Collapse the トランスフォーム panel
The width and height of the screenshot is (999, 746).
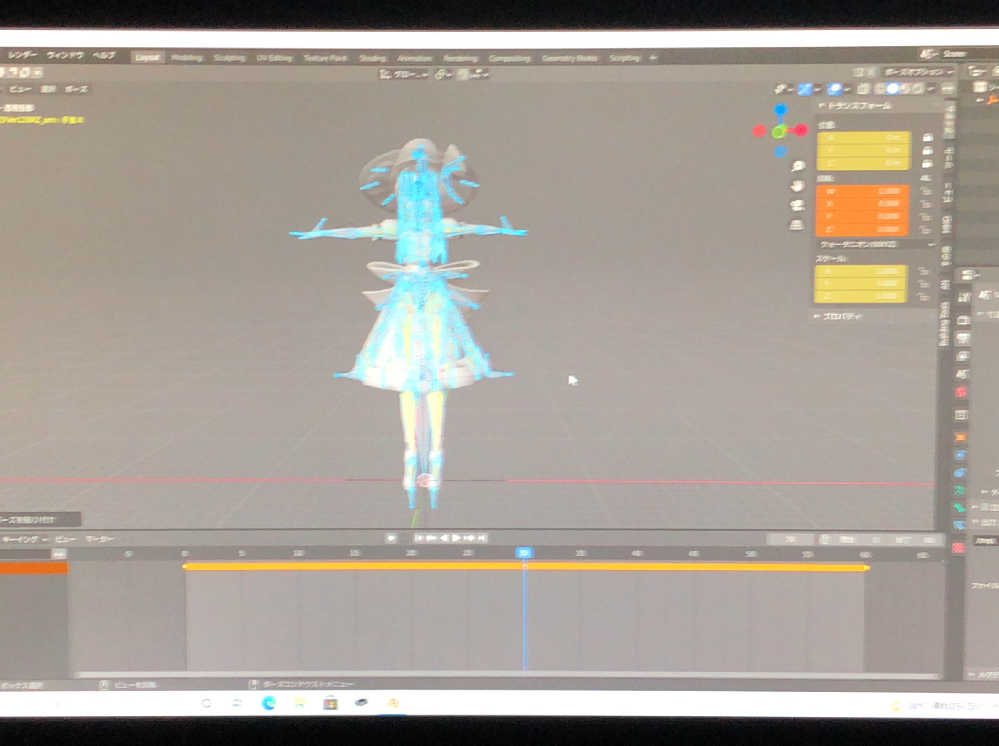tap(852, 105)
